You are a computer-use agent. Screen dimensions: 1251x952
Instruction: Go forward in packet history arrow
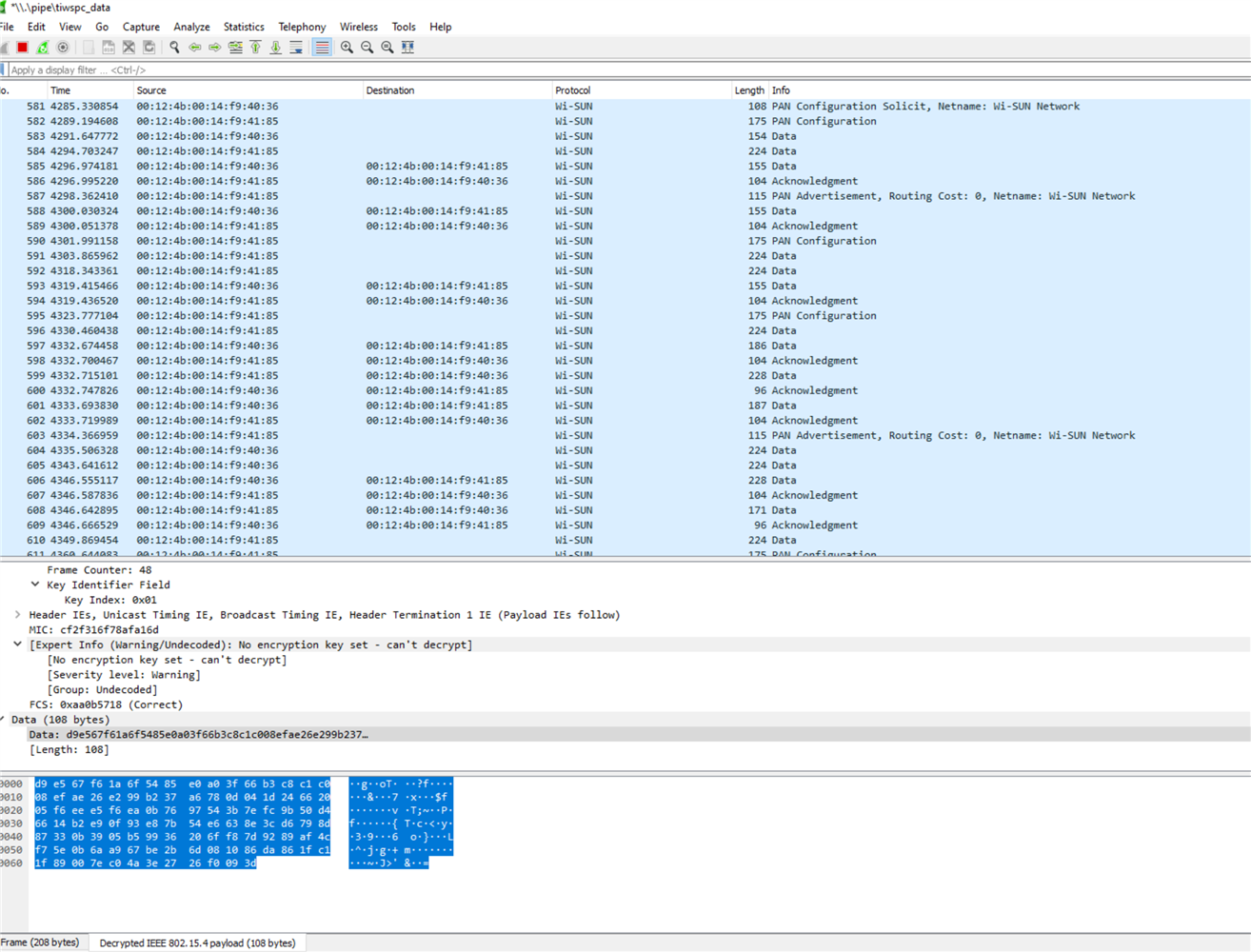215,48
